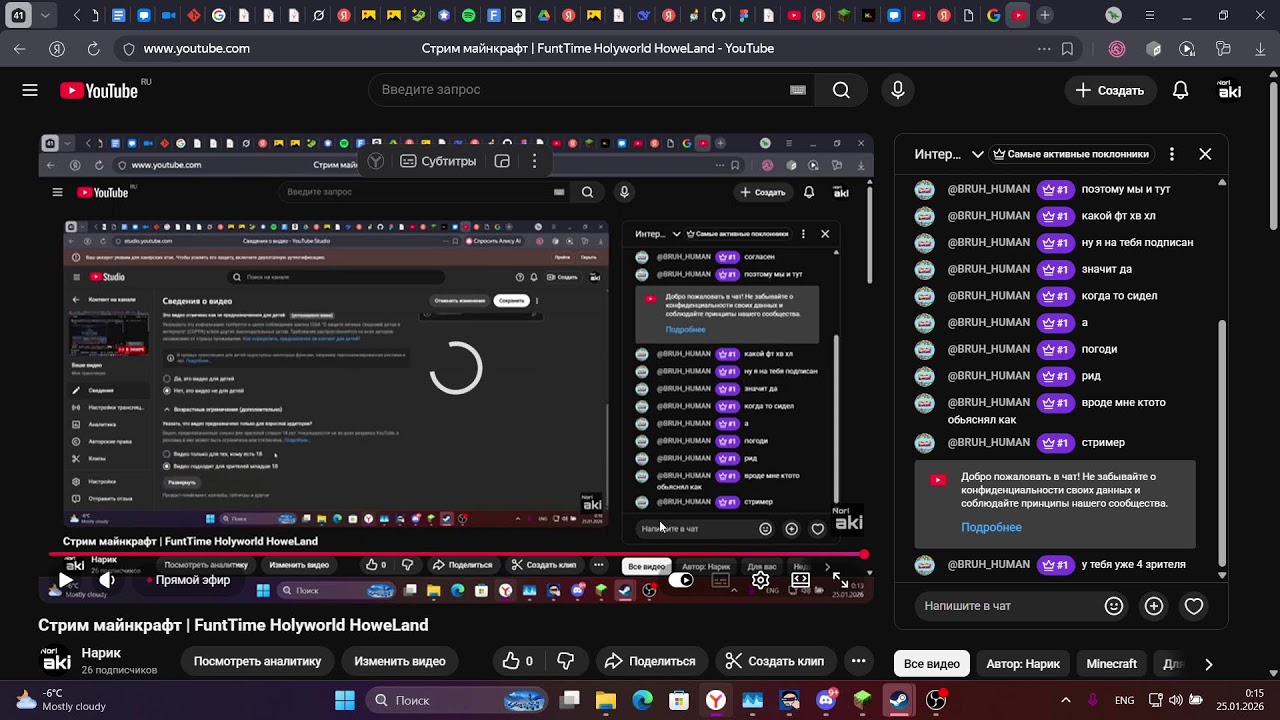This screenshot has width=1280, height=720.
Task: Open tab counter 41 list
Action: (x=19, y=15)
